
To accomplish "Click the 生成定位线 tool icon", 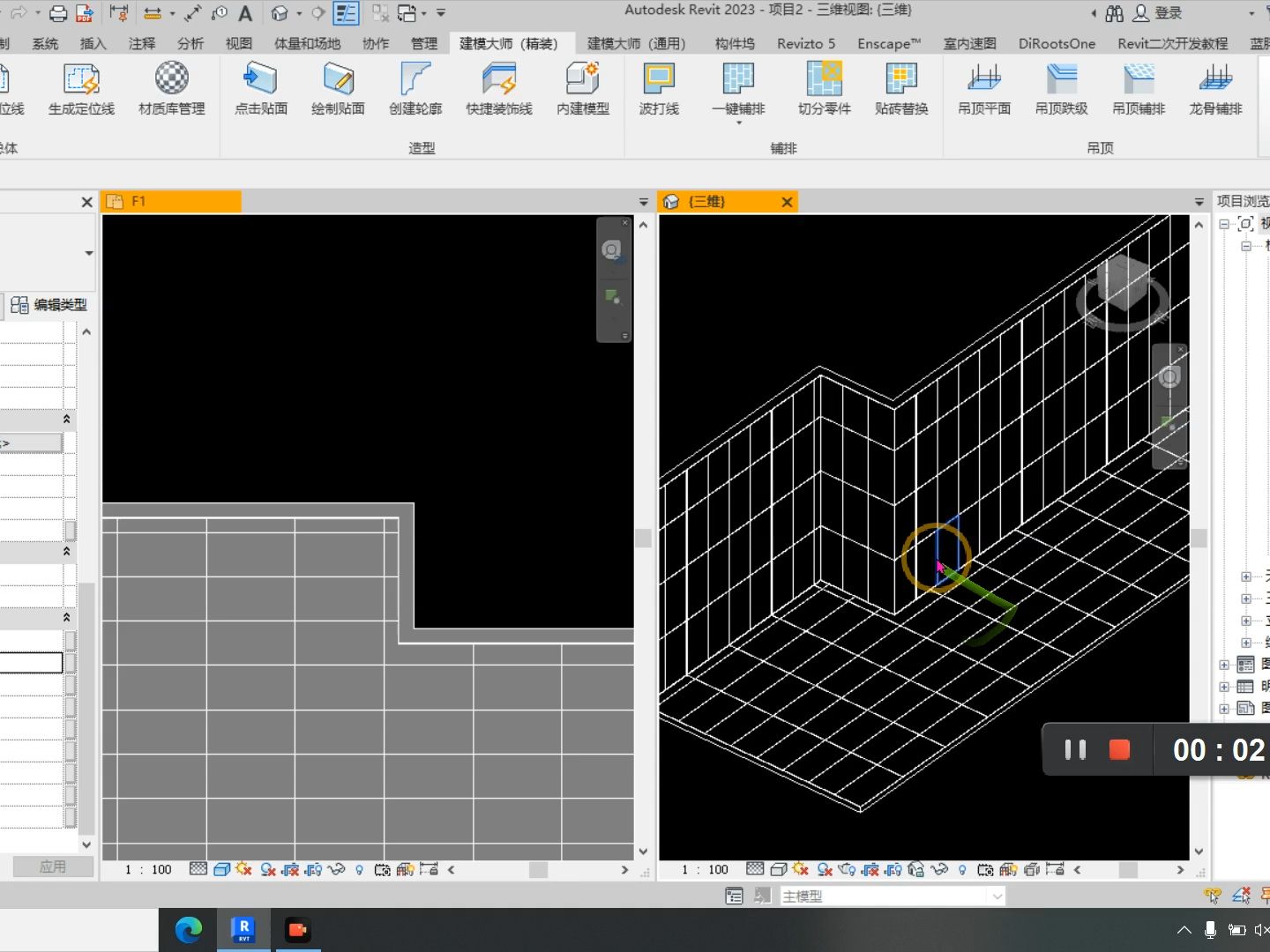I will coord(81,79).
